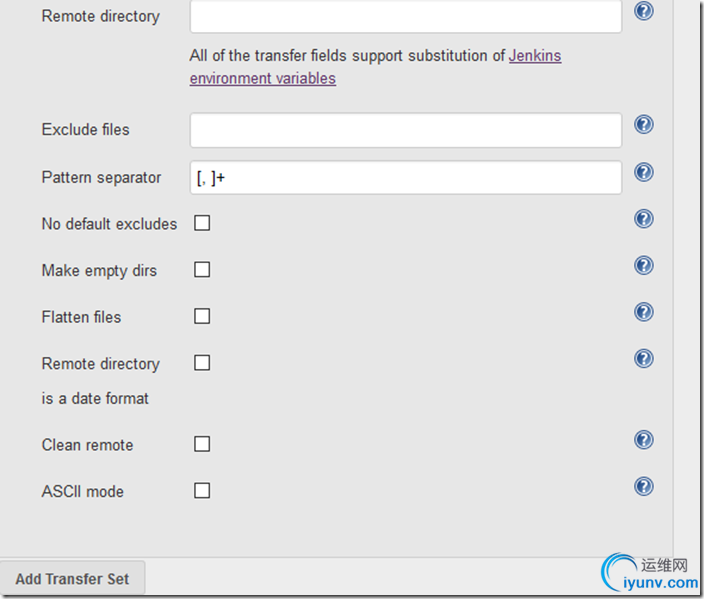Image resolution: width=704 pixels, height=599 pixels.
Task: Focus the Remote directory text field
Action: (x=406, y=16)
